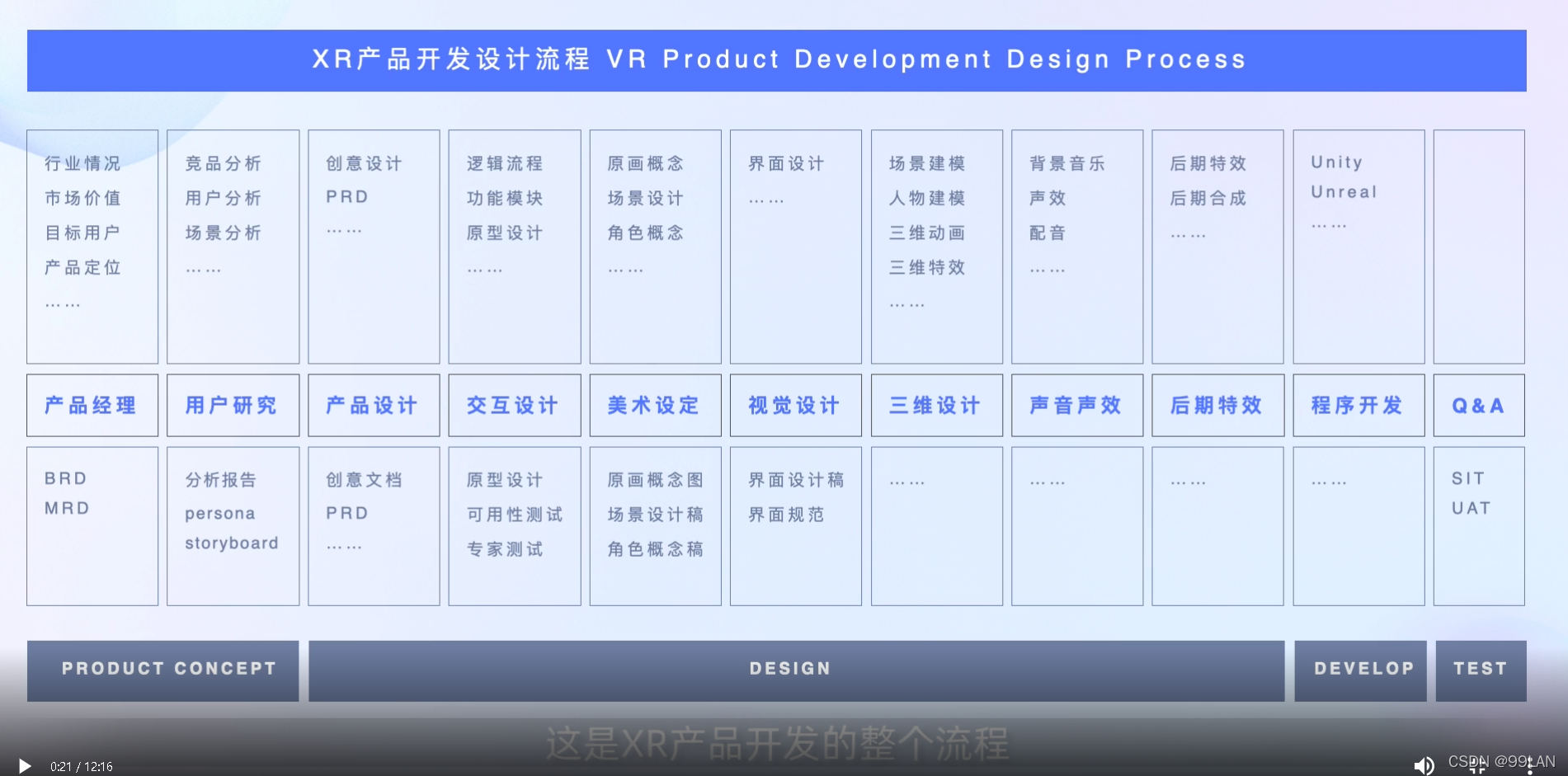Click the 功能模块 text
This screenshot has width=1568, height=776.
click(505, 198)
